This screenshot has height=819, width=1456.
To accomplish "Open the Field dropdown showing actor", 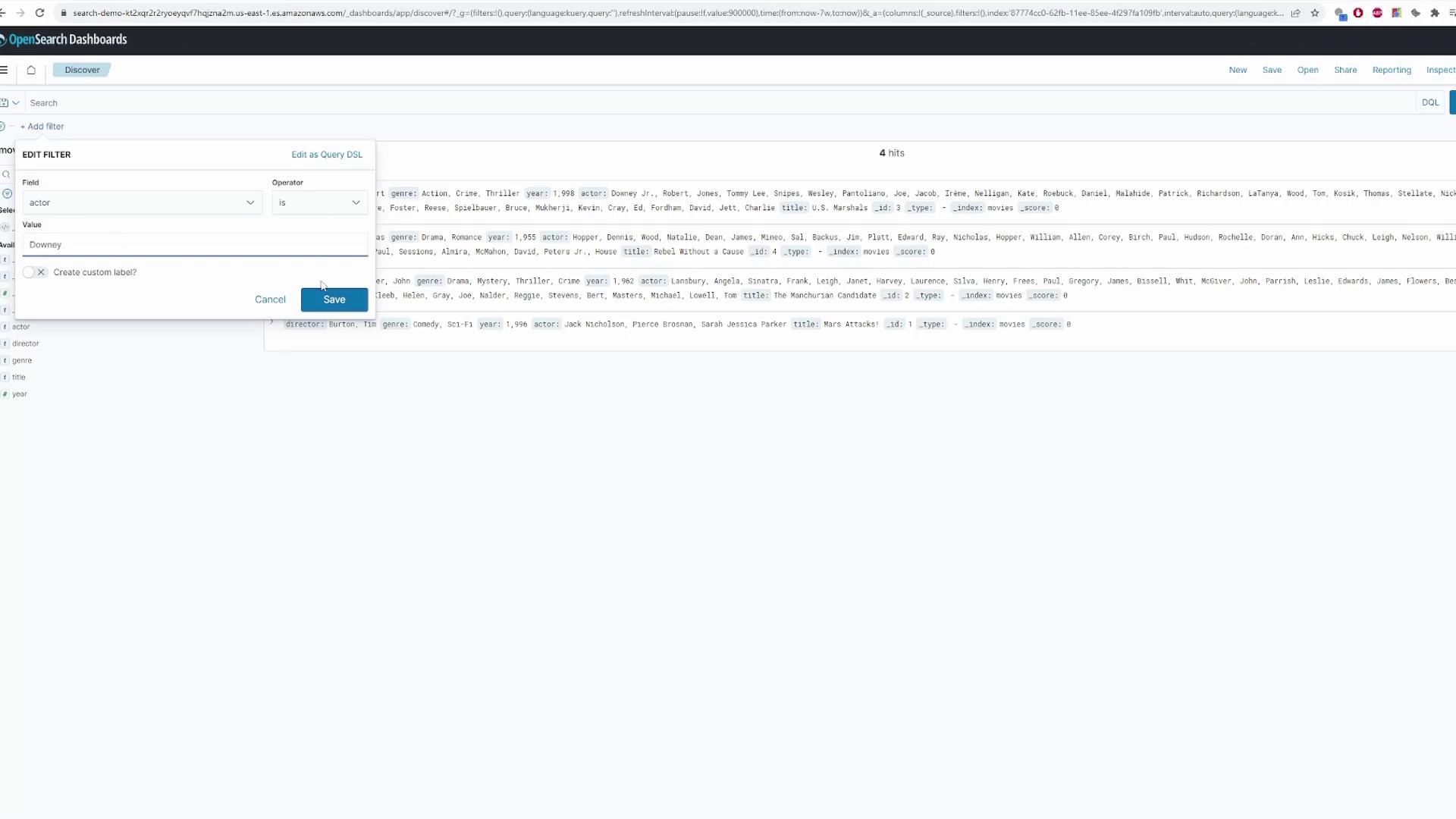I will (x=142, y=202).
